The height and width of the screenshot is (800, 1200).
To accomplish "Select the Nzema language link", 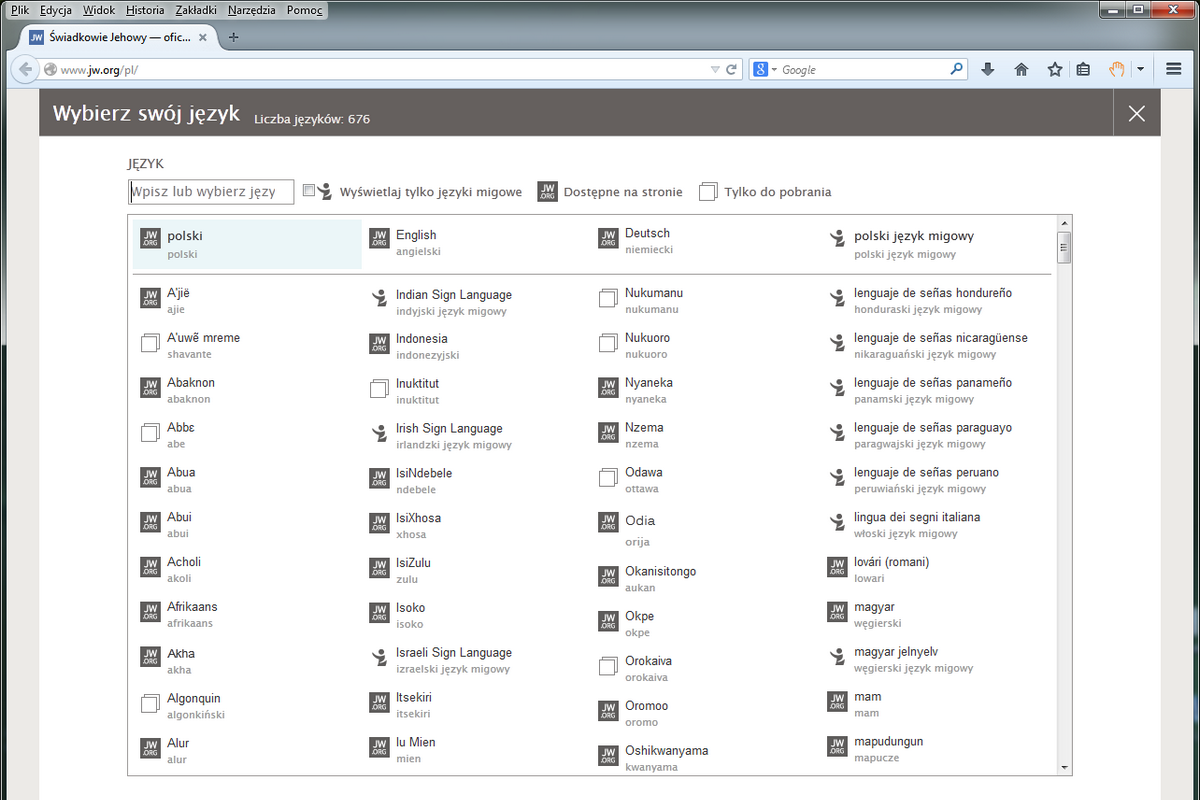I will tap(644, 428).
